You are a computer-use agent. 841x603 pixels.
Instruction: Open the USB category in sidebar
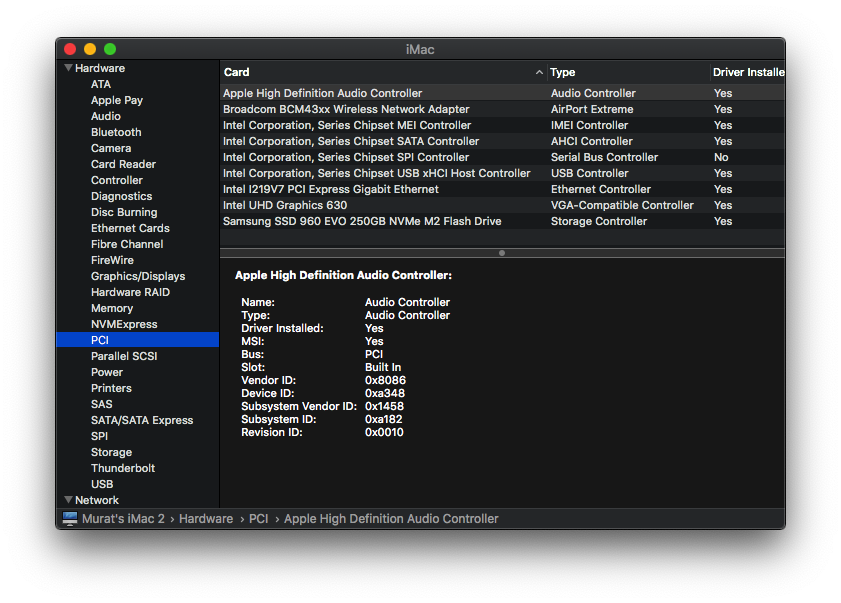pyautogui.click(x=102, y=484)
